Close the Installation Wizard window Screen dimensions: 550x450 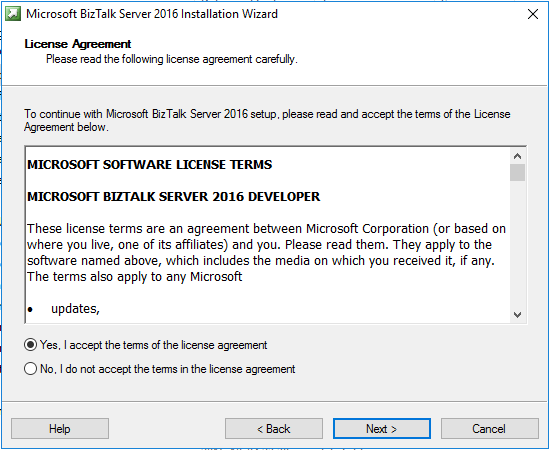(532, 14)
